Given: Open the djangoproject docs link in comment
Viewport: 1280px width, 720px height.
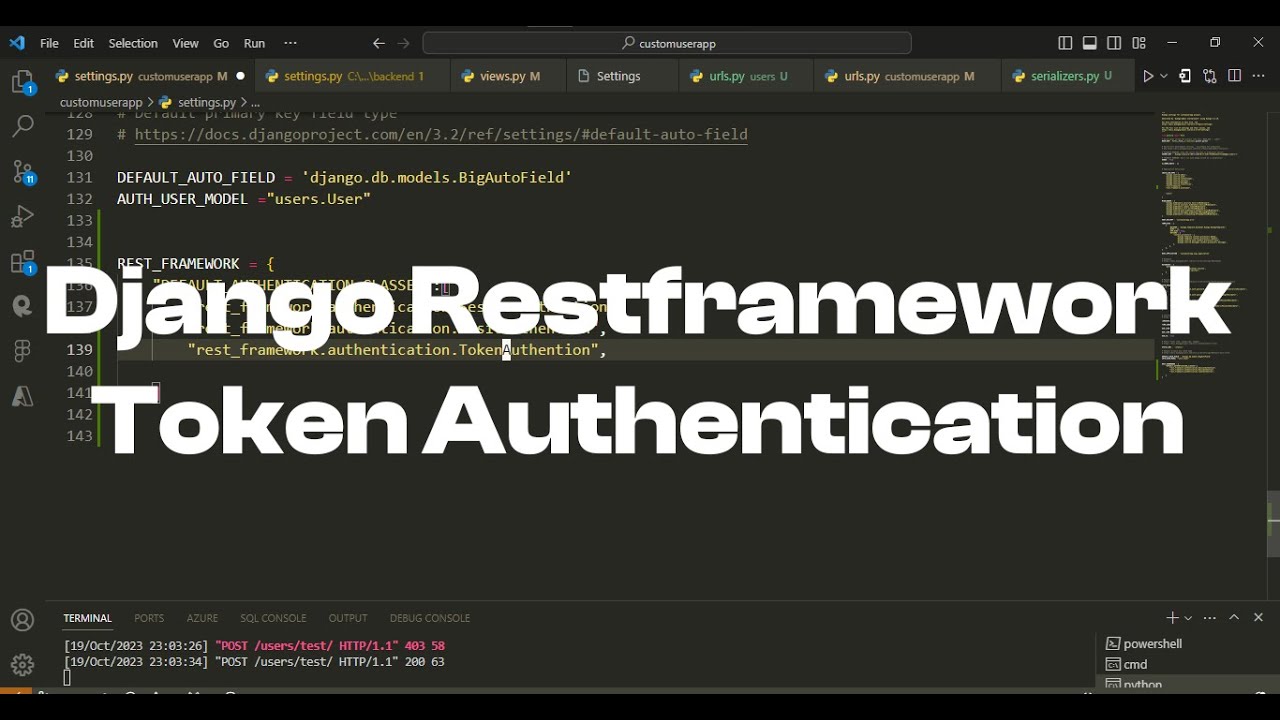Looking at the screenshot, I should tap(441, 134).
